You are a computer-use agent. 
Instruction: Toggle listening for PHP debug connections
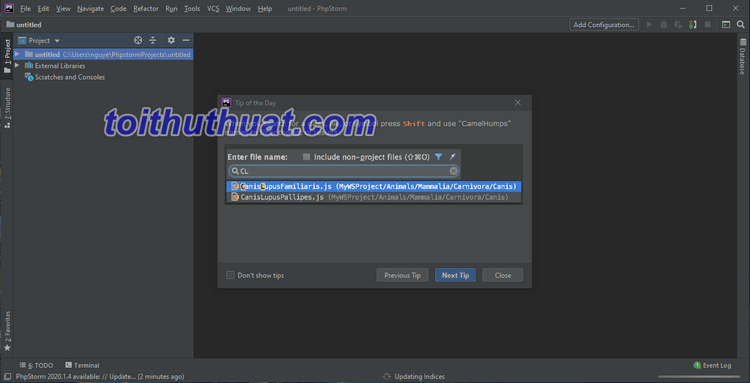tap(693, 25)
